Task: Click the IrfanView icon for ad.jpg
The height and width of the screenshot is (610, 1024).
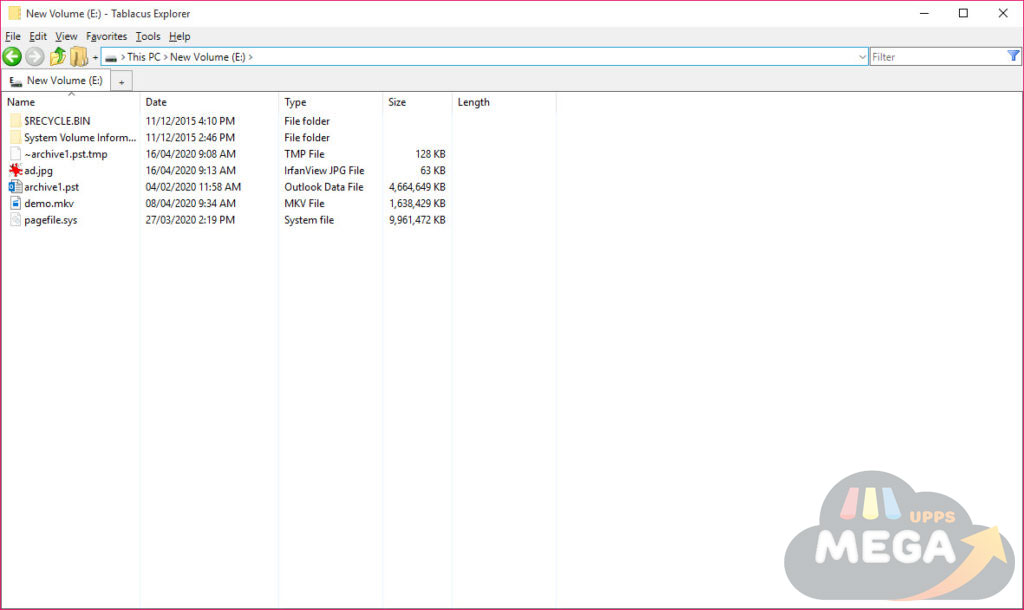Action: [16, 170]
